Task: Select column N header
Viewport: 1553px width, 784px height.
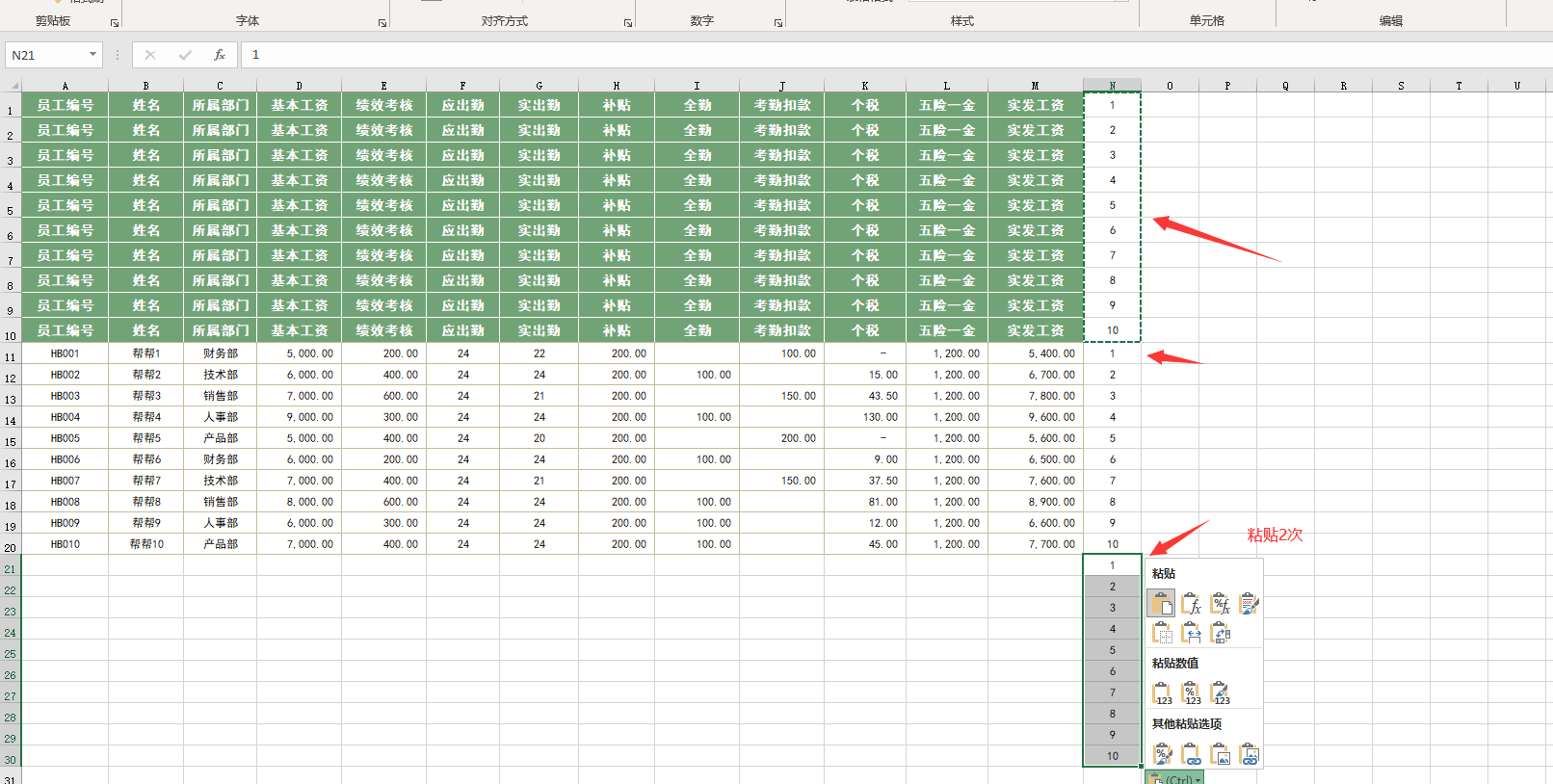Action: pyautogui.click(x=1112, y=86)
